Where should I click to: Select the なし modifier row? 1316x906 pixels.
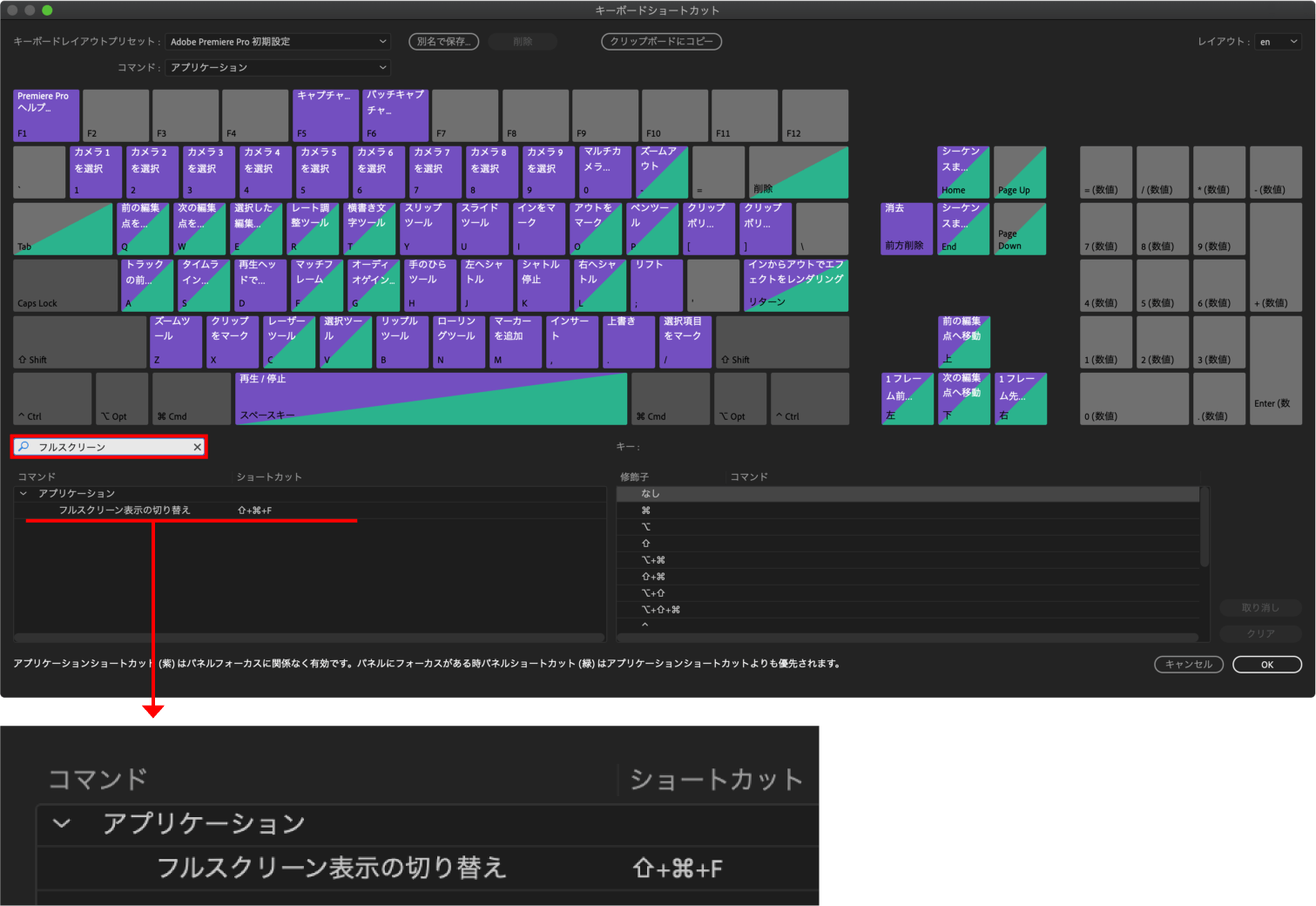tap(908, 494)
